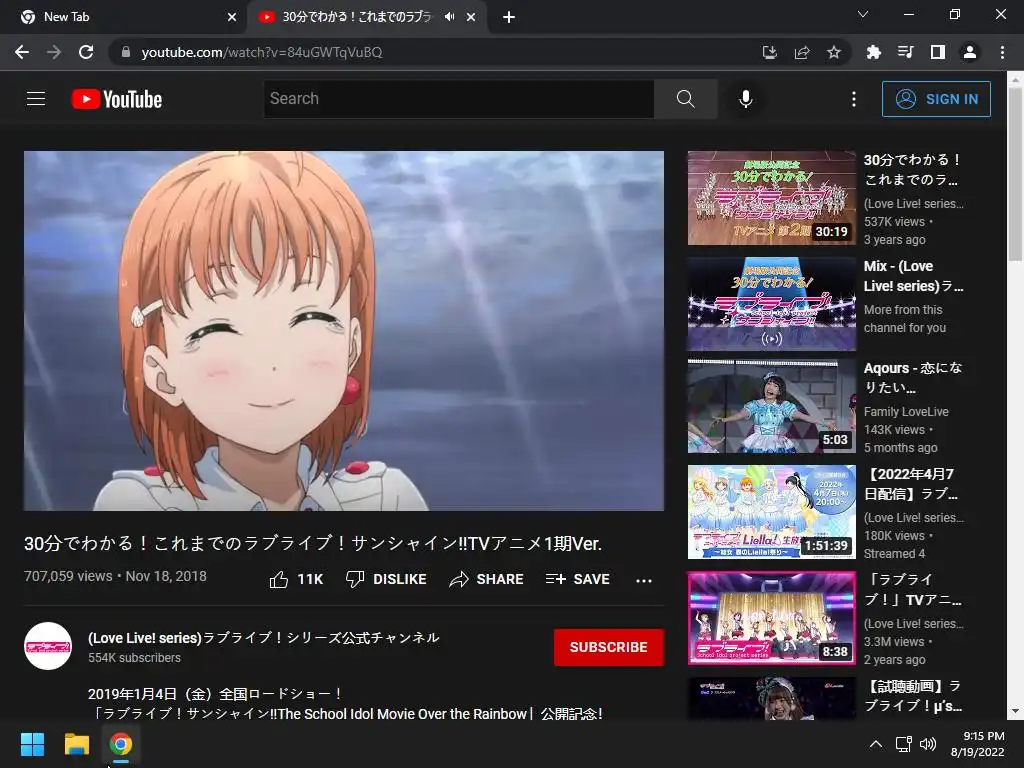This screenshot has width=1024, height=768.
Task: Open the 試聴動画 video thumbnail
Action: (x=771, y=698)
